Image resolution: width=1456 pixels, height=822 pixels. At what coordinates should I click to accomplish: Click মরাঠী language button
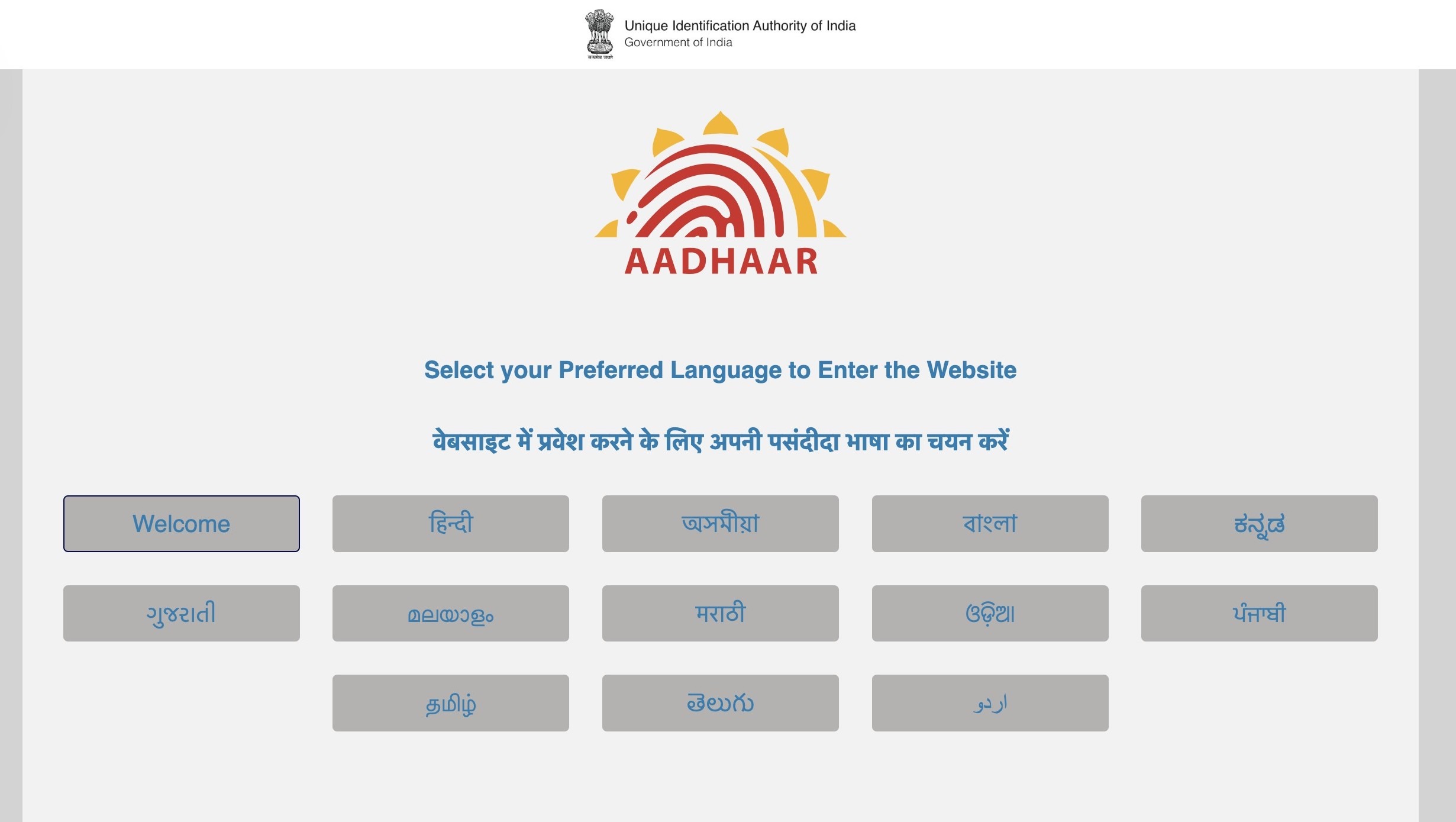click(720, 613)
